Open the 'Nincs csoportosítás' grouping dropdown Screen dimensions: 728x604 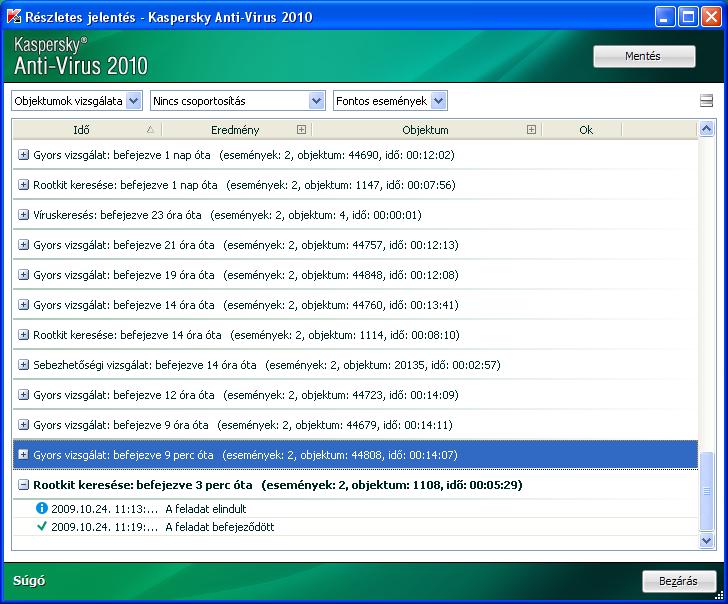(238, 101)
